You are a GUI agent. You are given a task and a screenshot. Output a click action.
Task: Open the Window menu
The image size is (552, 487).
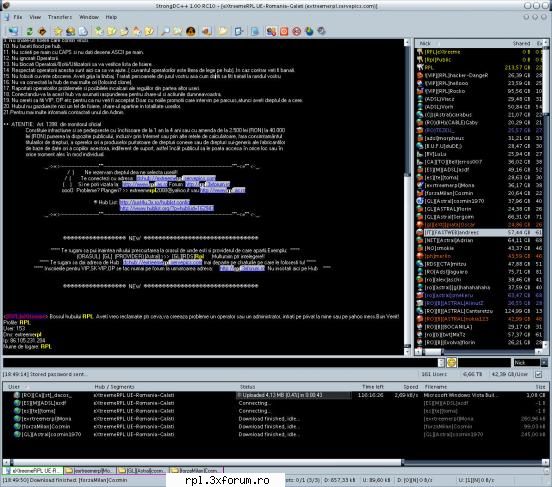pyautogui.click(x=89, y=17)
